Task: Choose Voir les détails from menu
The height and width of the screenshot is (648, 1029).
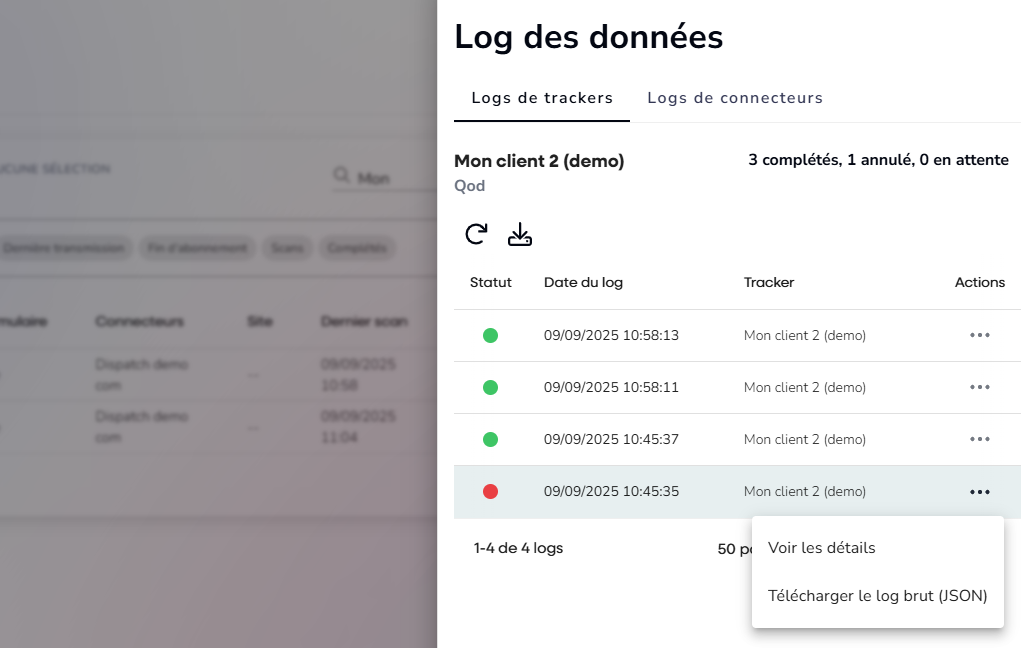Action: (x=821, y=548)
